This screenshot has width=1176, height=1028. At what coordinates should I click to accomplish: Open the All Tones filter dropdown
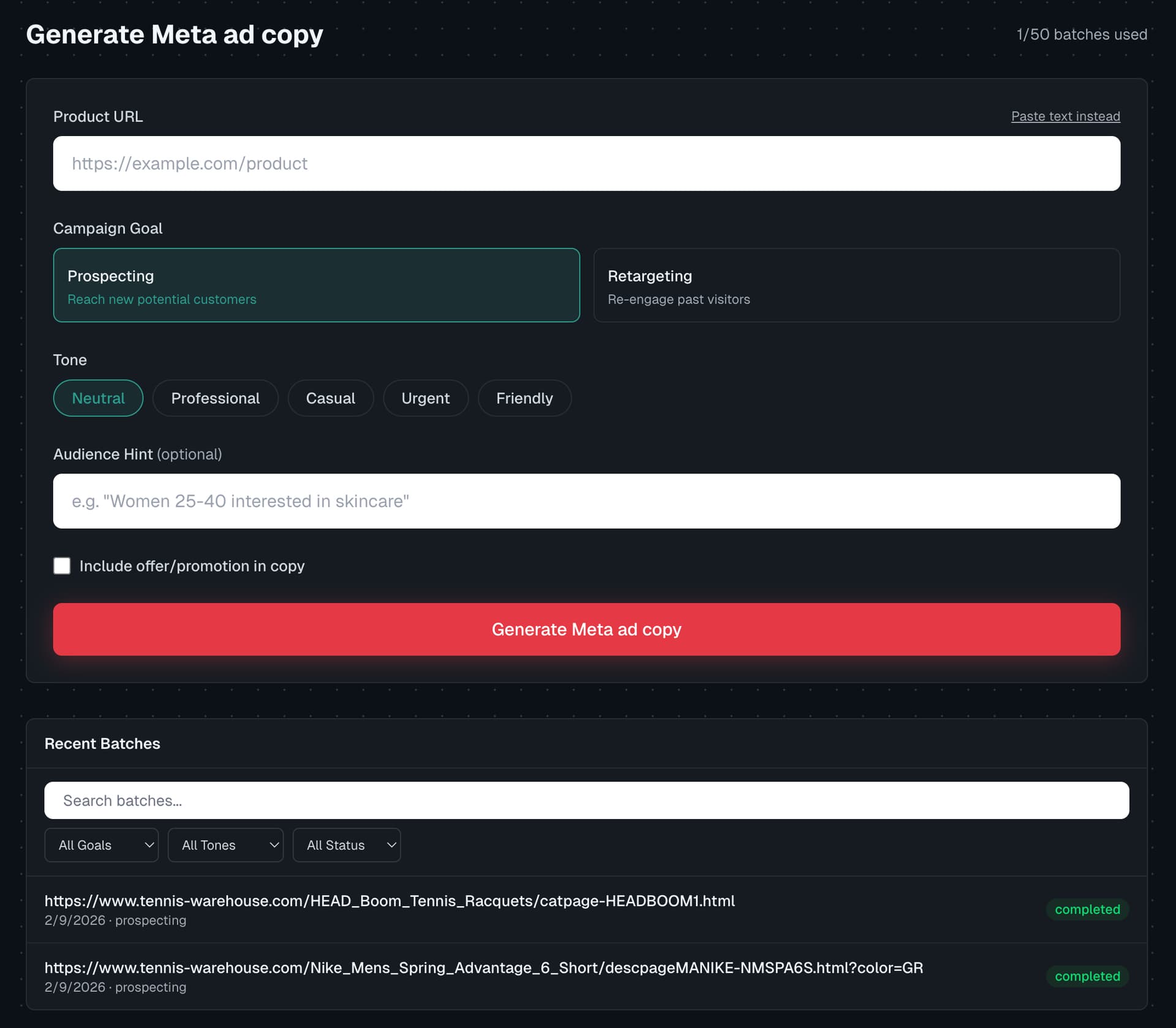[225, 845]
